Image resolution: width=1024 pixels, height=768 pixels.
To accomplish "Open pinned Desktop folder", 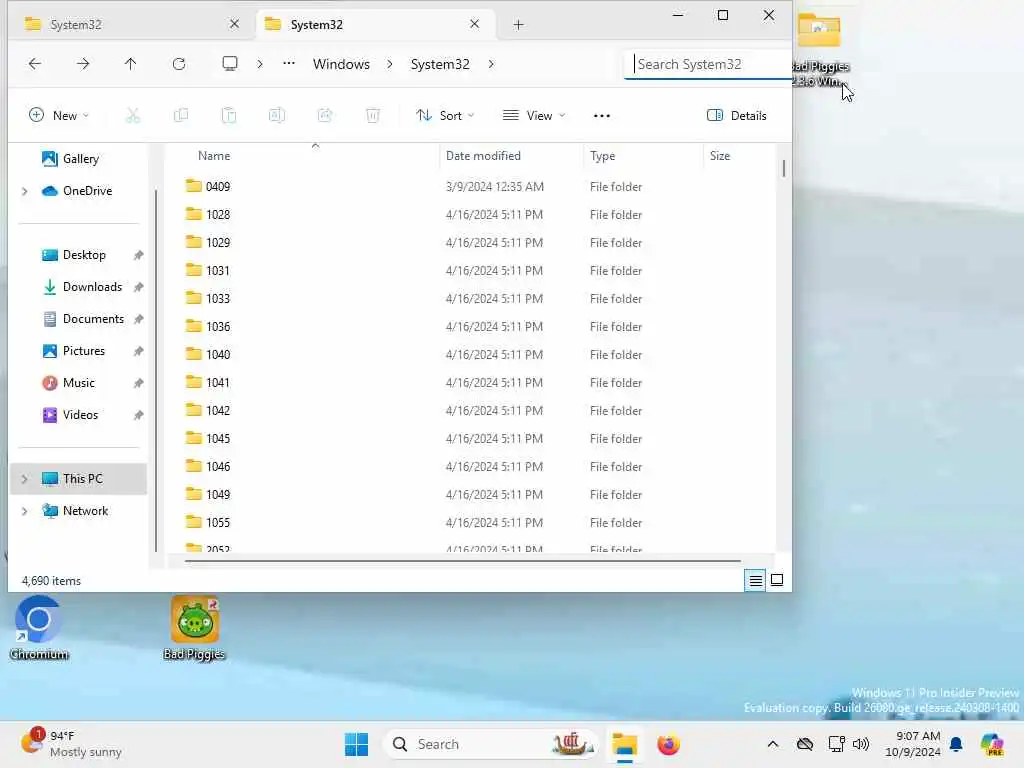I will [84, 255].
